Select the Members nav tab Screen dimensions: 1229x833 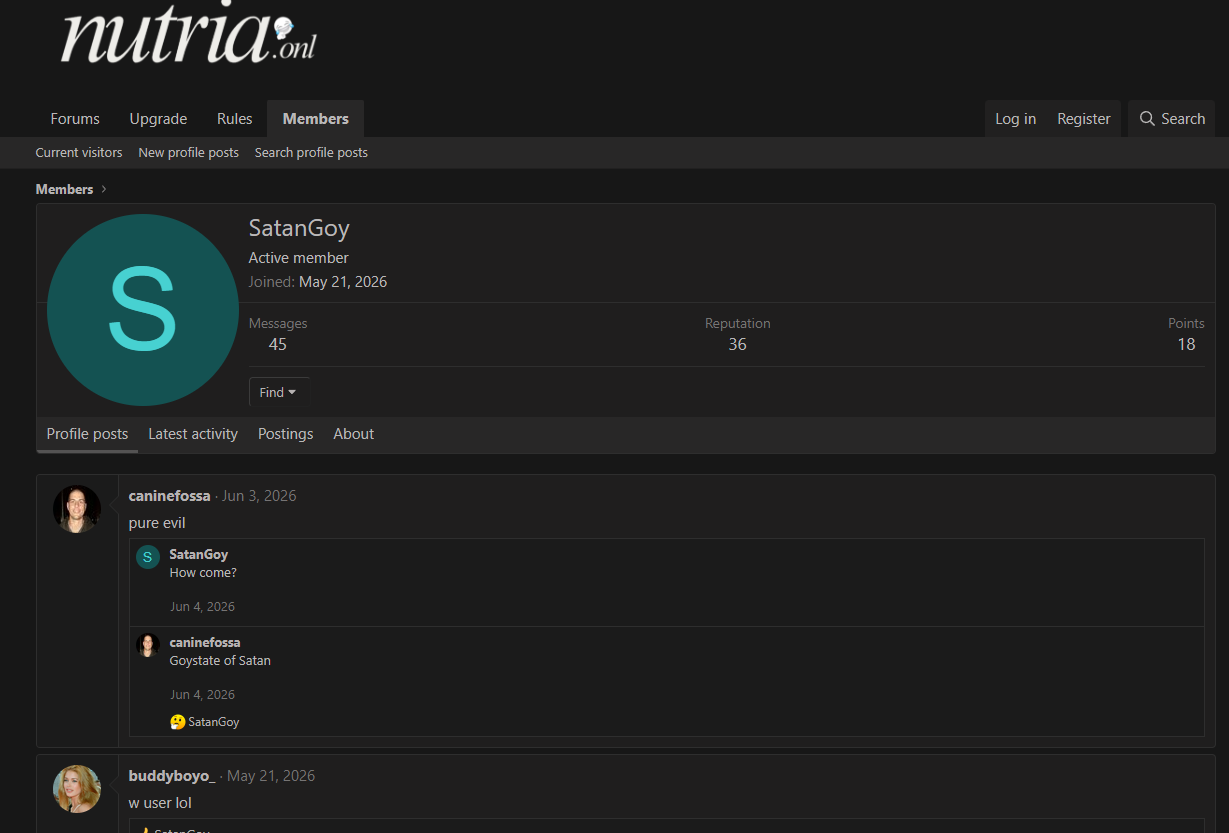[x=316, y=119]
